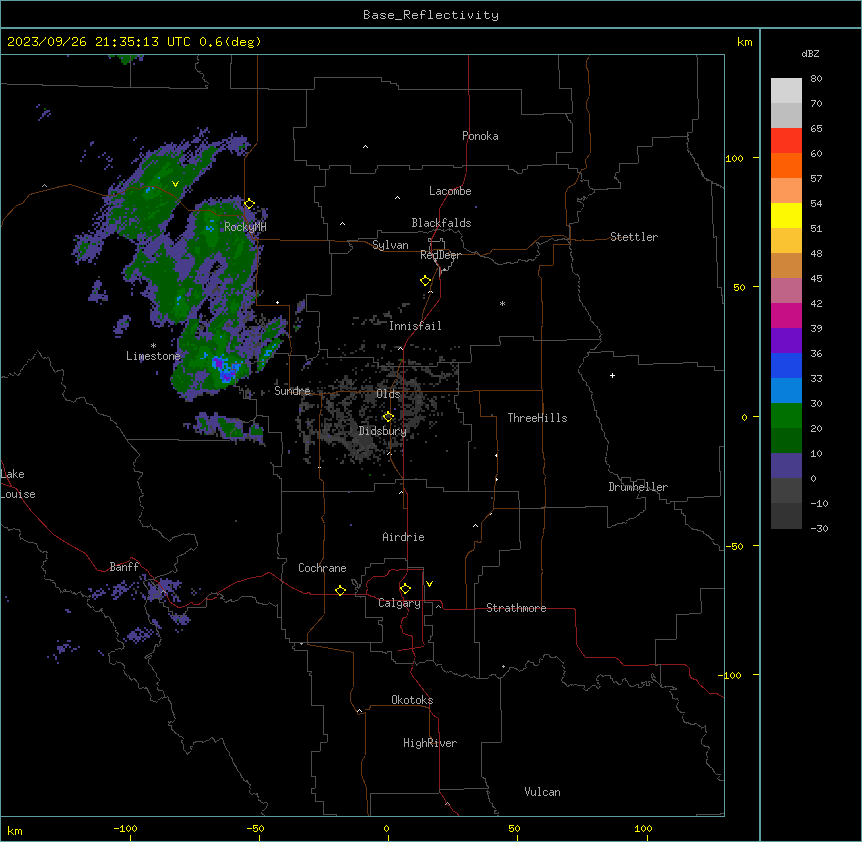Click the yellow diamond marker above Calgary label
The width and height of the screenshot is (862, 842).
(x=405, y=589)
